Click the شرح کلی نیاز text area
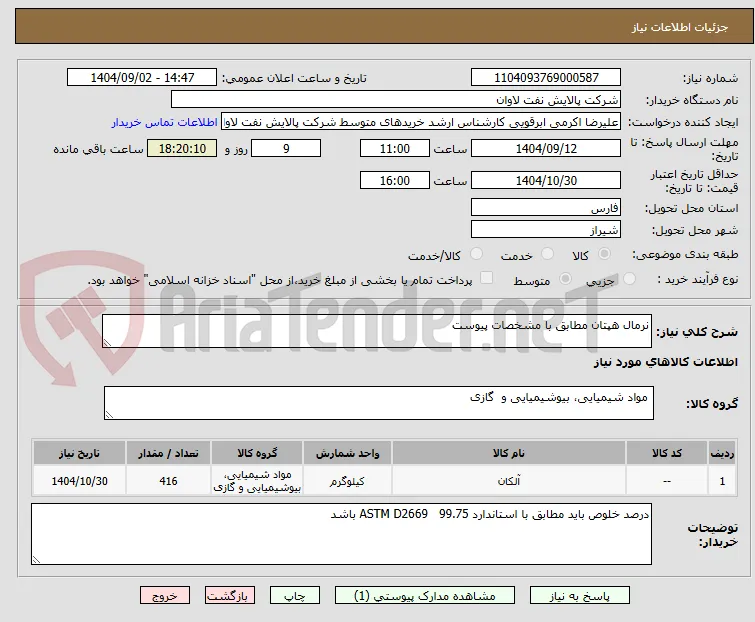This screenshot has height=622, width=755. click(377, 331)
